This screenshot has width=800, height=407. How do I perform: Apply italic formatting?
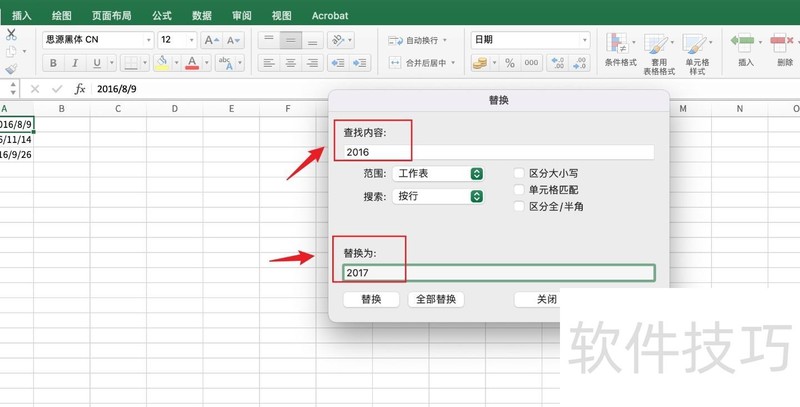pyautogui.click(x=75, y=63)
